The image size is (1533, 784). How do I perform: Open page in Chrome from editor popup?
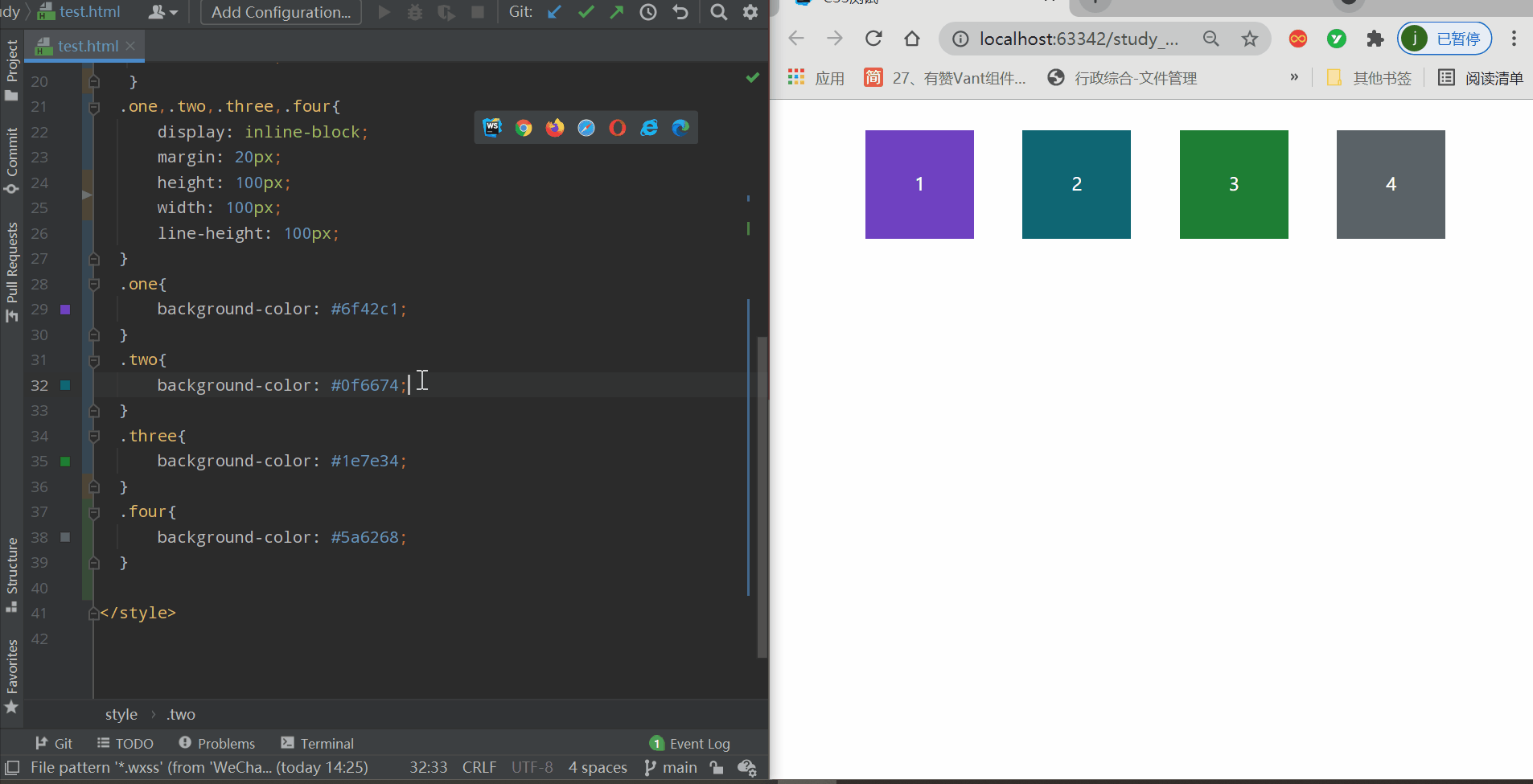point(524,128)
